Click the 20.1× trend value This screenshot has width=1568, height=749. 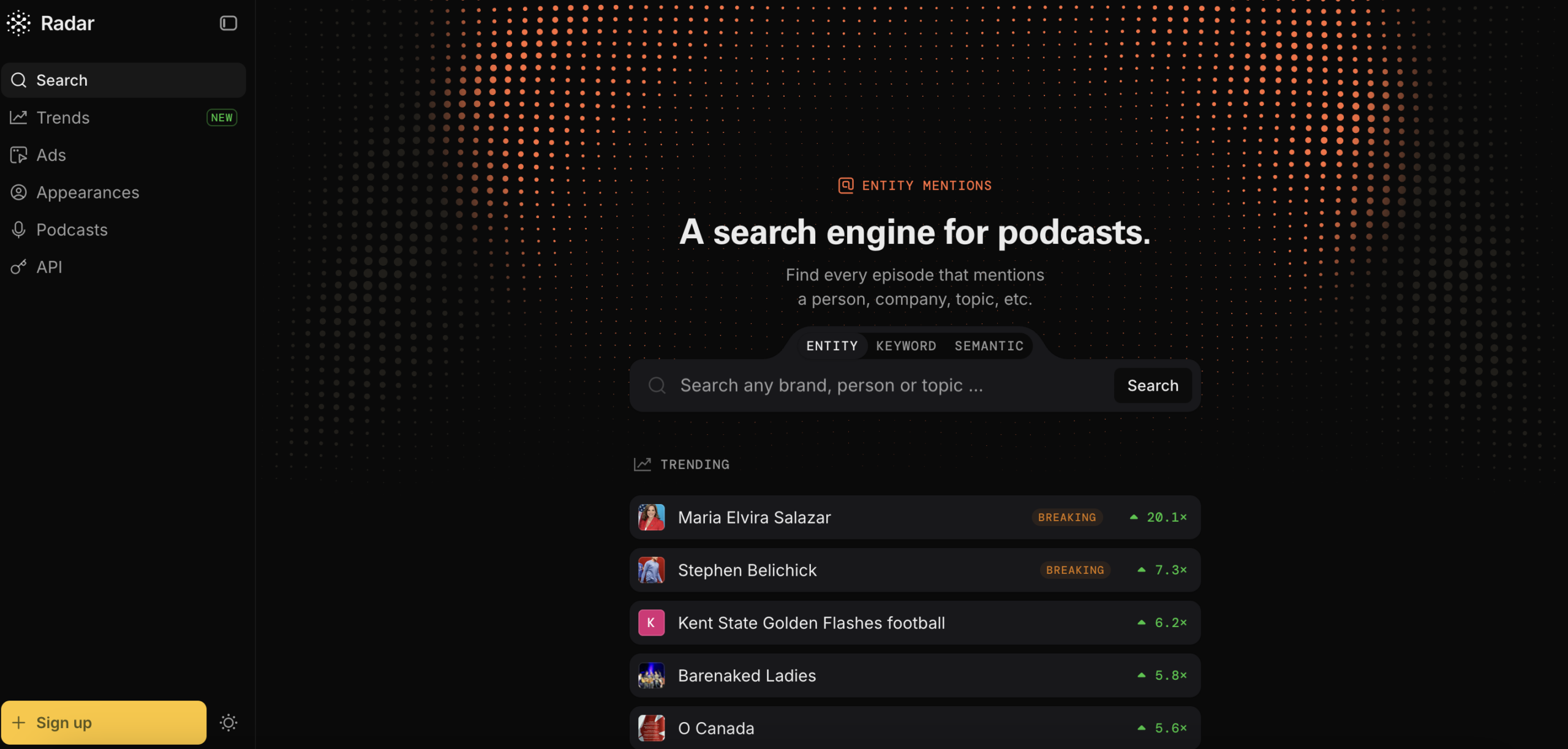coord(1167,518)
